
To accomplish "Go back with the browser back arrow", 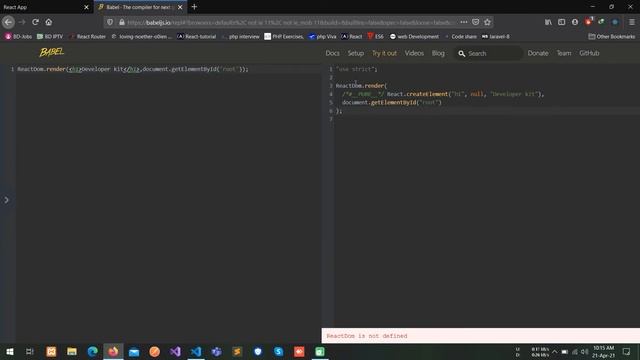I will tap(8, 22).
